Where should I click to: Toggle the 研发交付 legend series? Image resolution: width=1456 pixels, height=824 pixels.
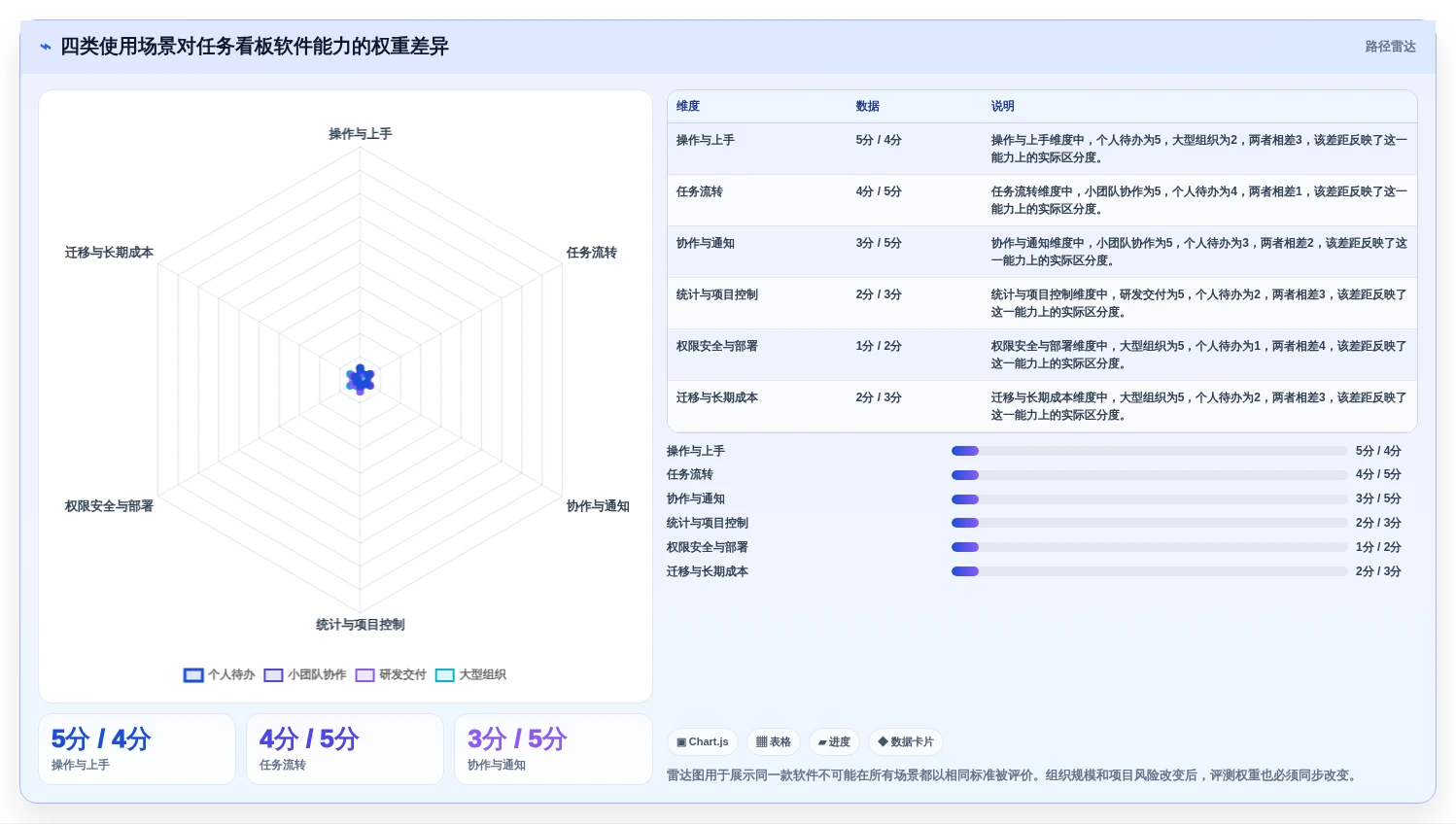pyautogui.click(x=391, y=674)
